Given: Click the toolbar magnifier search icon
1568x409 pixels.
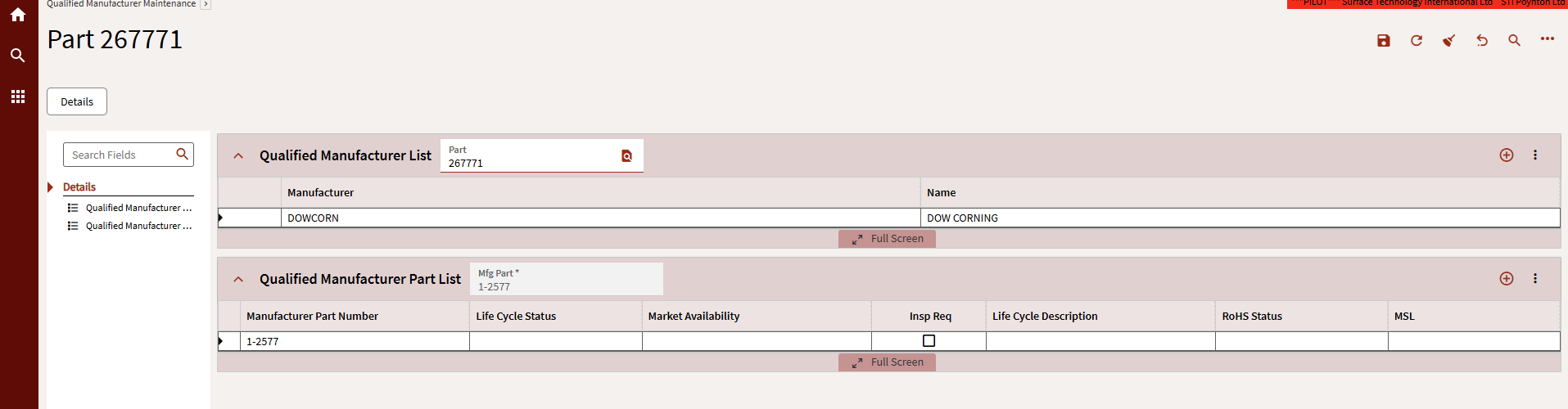Looking at the screenshot, I should click(1515, 41).
